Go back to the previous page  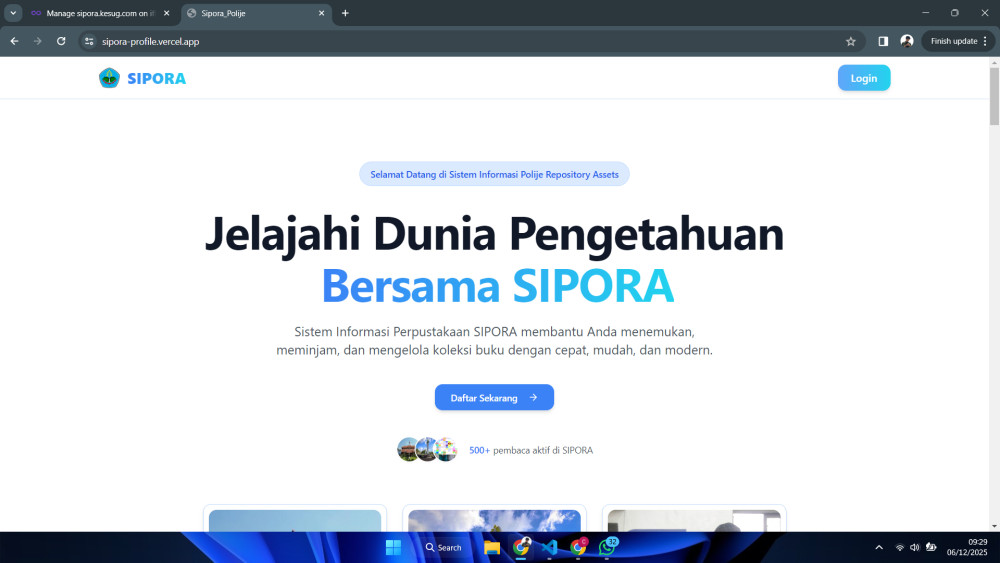pyautogui.click(x=14, y=41)
